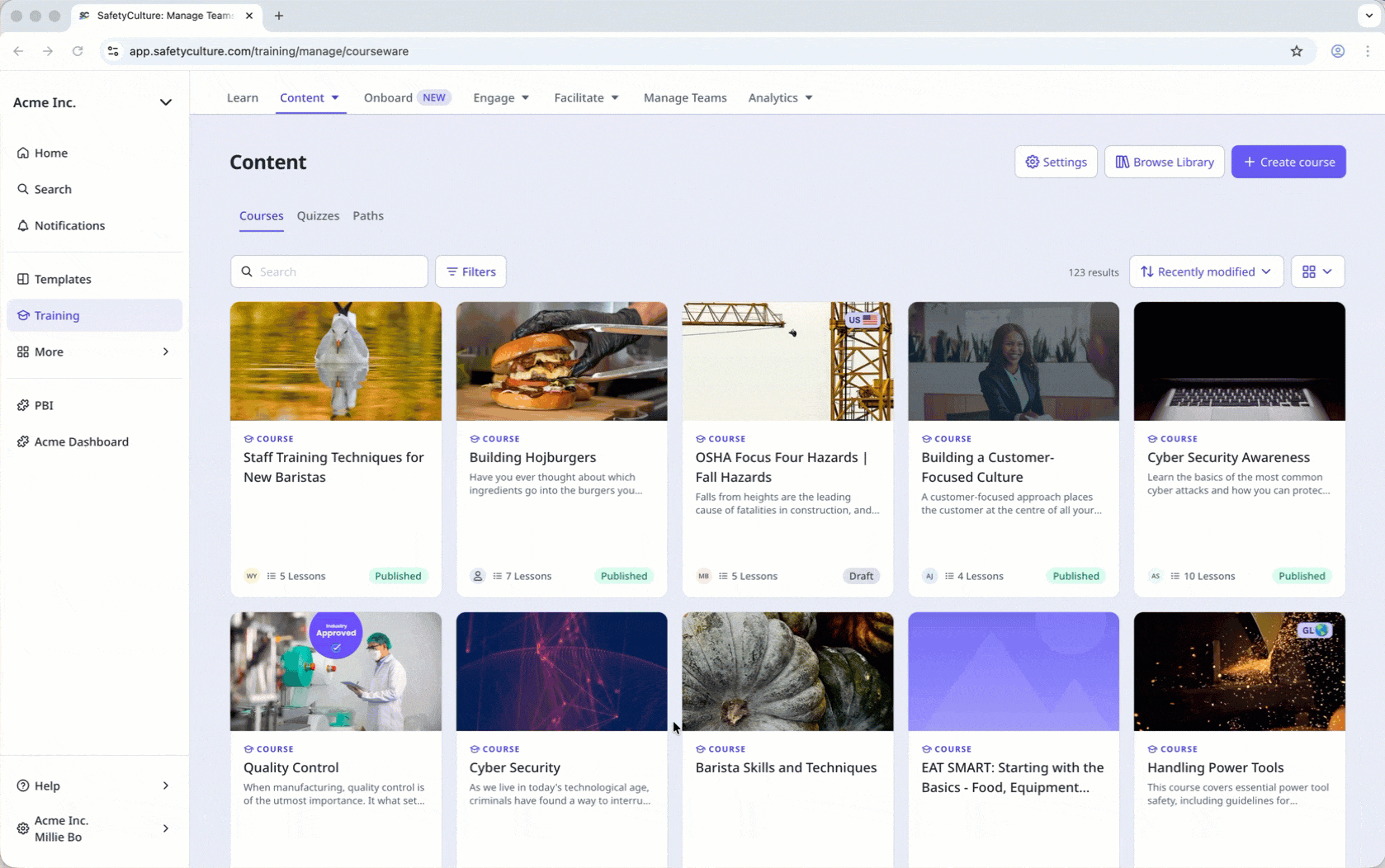The image size is (1385, 868).
Task: Click the Help question mark icon
Action: point(23,785)
